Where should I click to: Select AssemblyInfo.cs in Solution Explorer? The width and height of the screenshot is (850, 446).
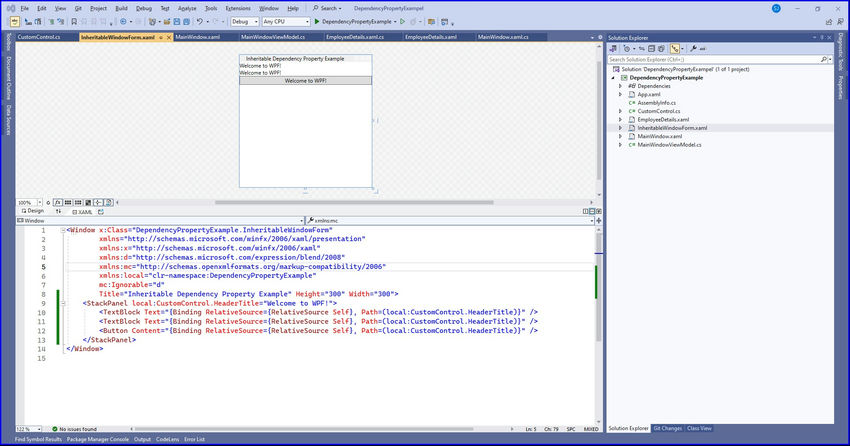(656, 103)
